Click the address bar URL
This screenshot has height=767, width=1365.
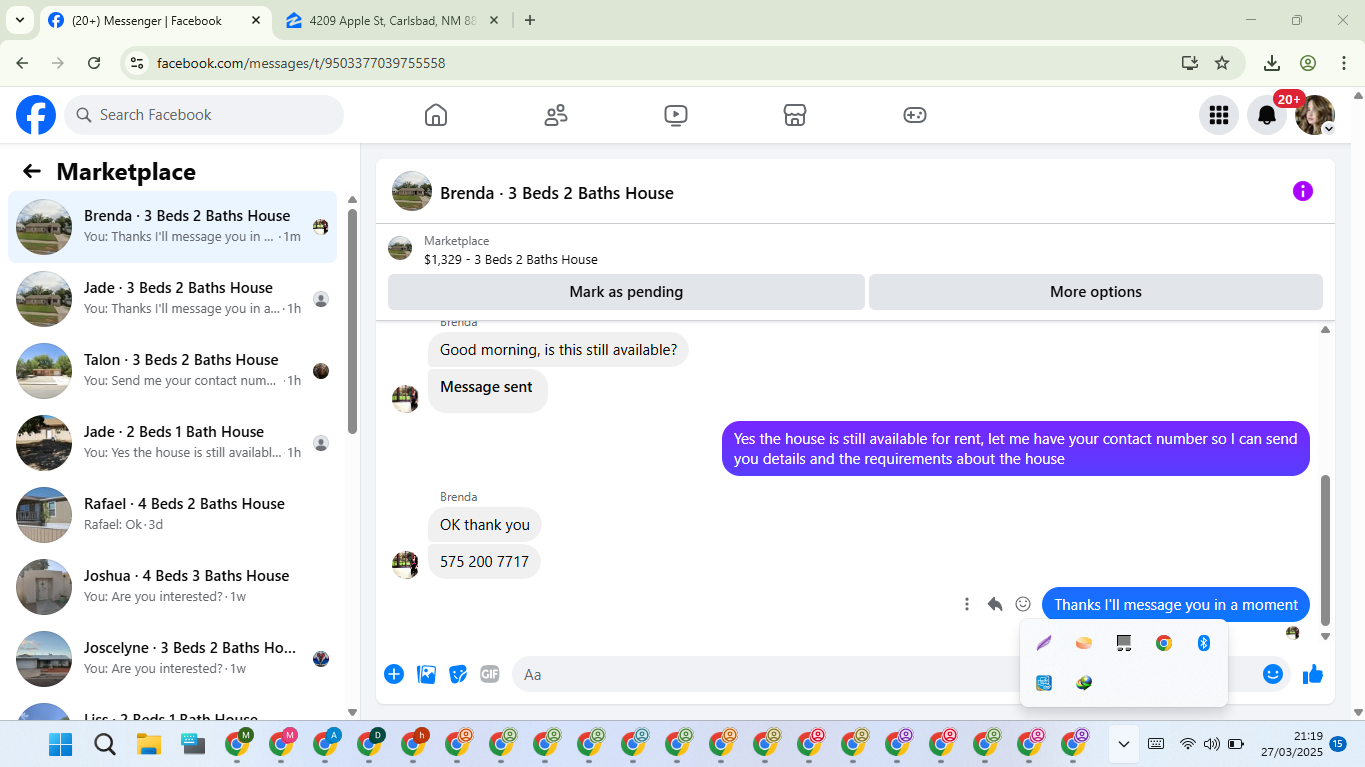[x=301, y=63]
